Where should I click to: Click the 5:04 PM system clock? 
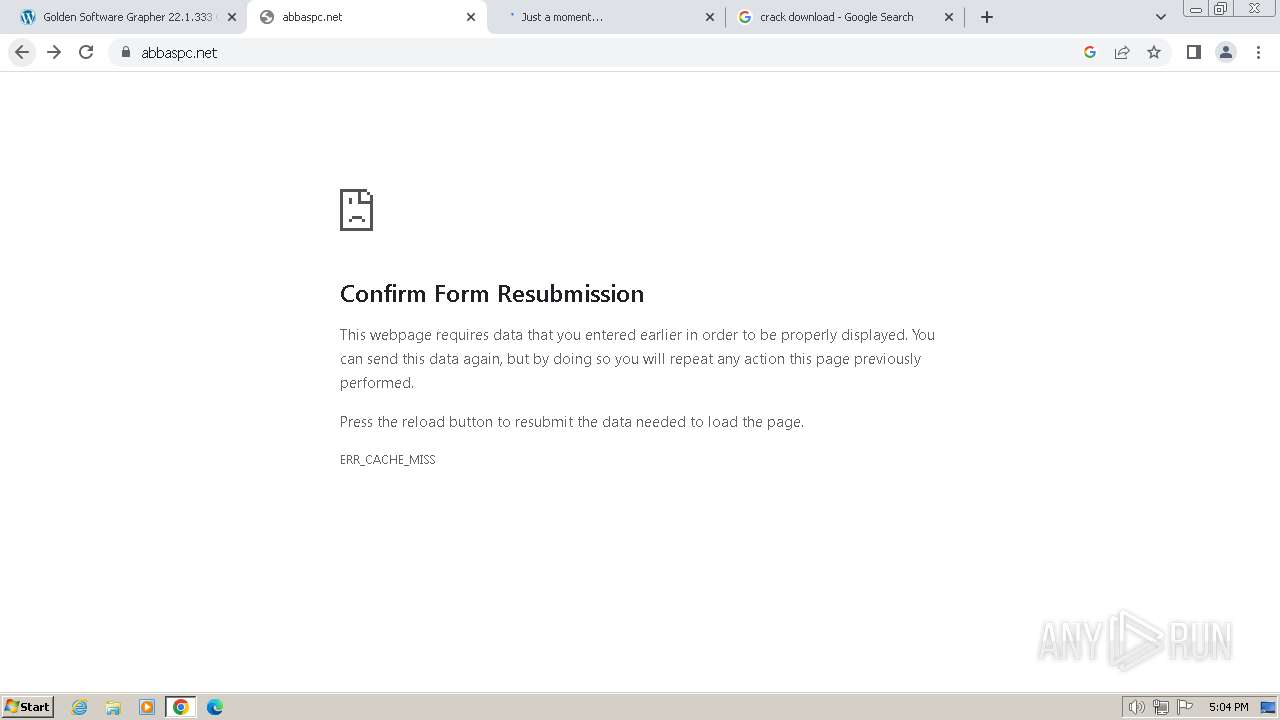1228,707
